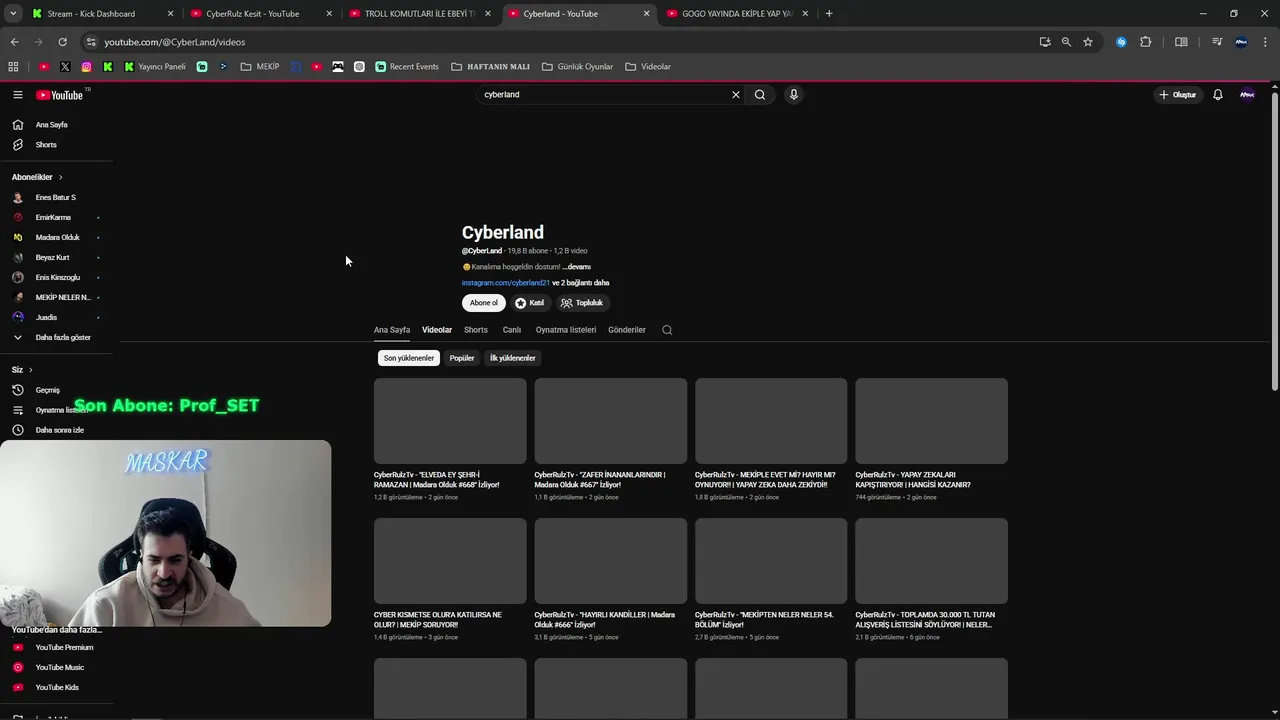Open the tab search dropdown arrow
This screenshot has height=720, width=1280.
click(x=13, y=14)
